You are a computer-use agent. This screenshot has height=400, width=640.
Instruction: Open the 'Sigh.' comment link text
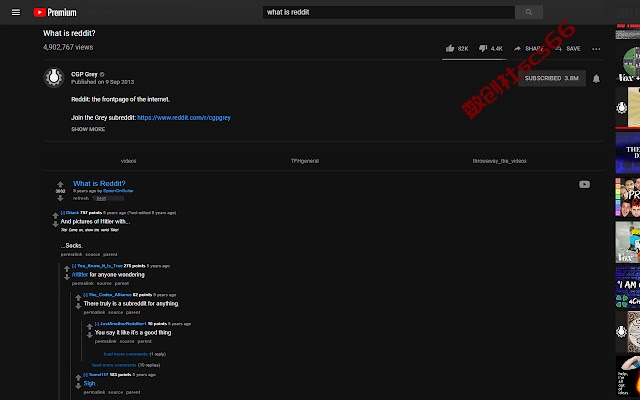coord(90,384)
